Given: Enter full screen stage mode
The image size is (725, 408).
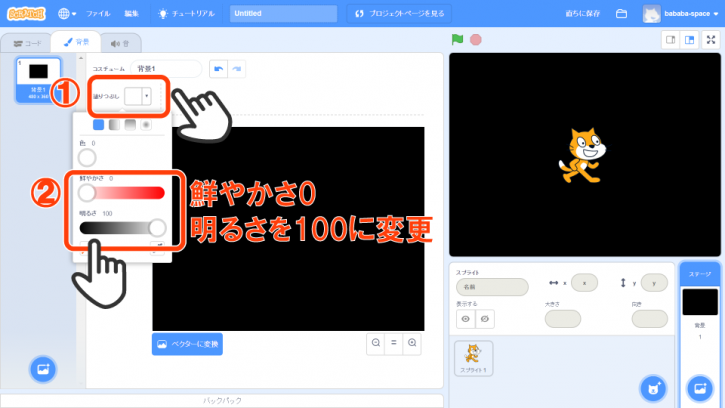Looking at the screenshot, I should pyautogui.click(x=710, y=40).
